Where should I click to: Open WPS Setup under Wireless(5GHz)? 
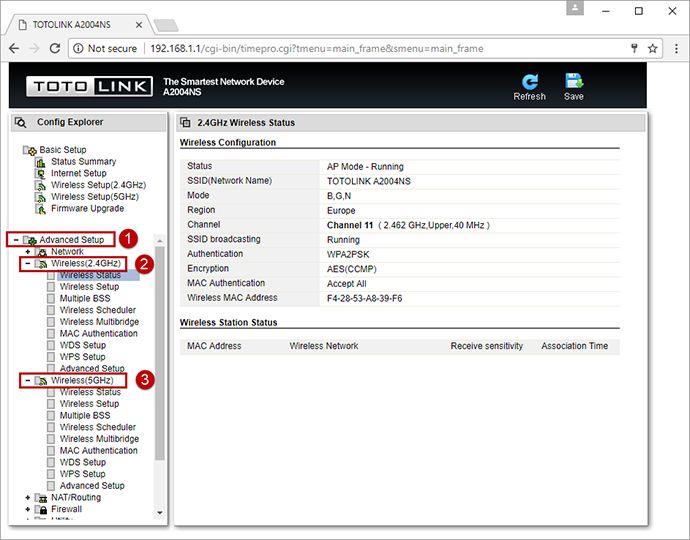pos(83,474)
